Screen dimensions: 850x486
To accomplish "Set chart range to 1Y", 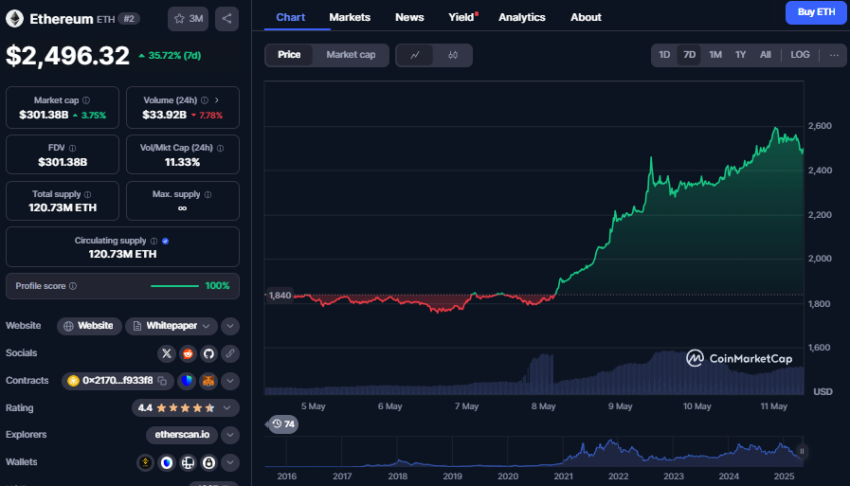I will point(740,55).
